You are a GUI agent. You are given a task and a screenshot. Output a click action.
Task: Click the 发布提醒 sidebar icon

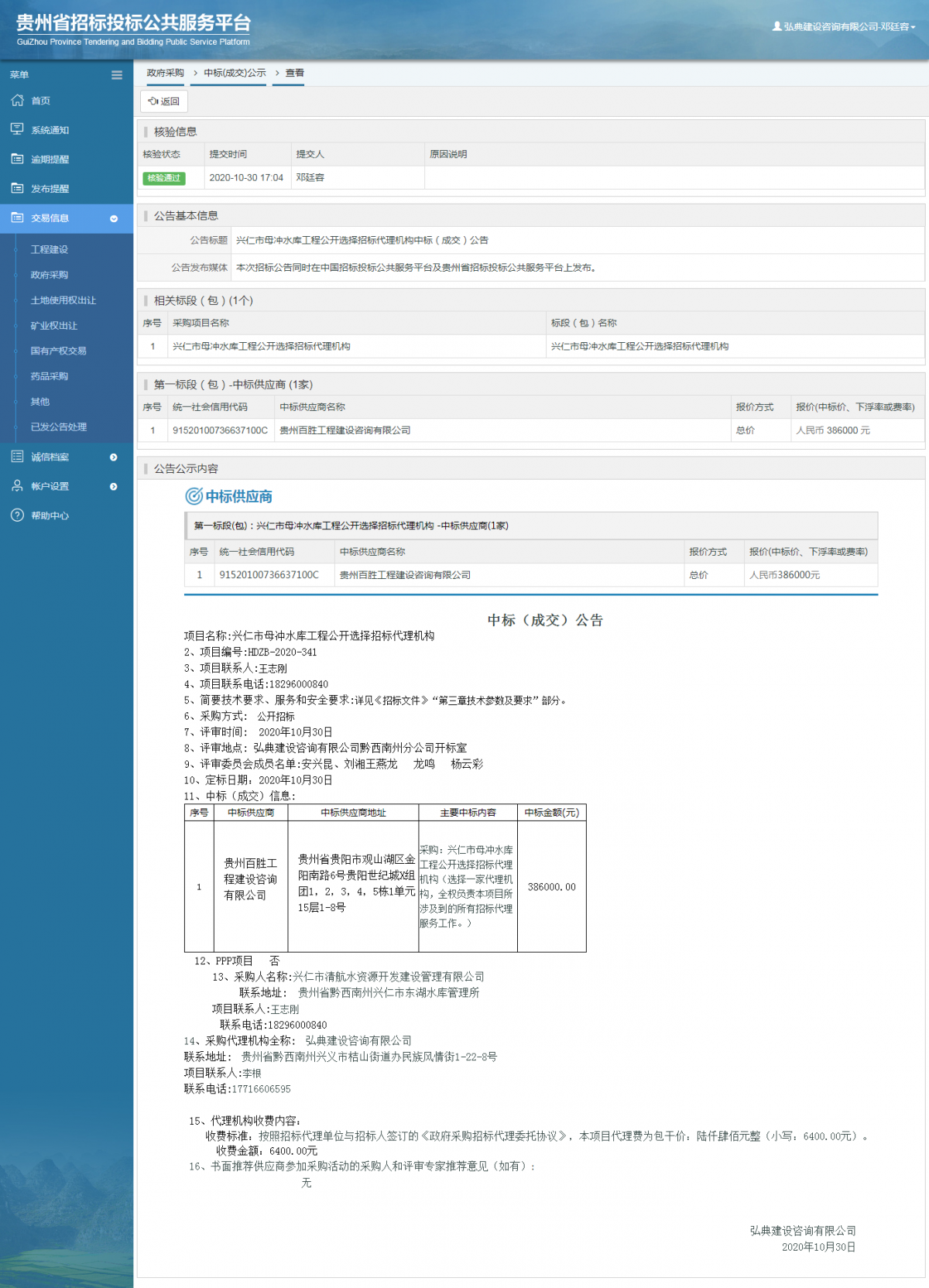pyautogui.click(x=17, y=188)
